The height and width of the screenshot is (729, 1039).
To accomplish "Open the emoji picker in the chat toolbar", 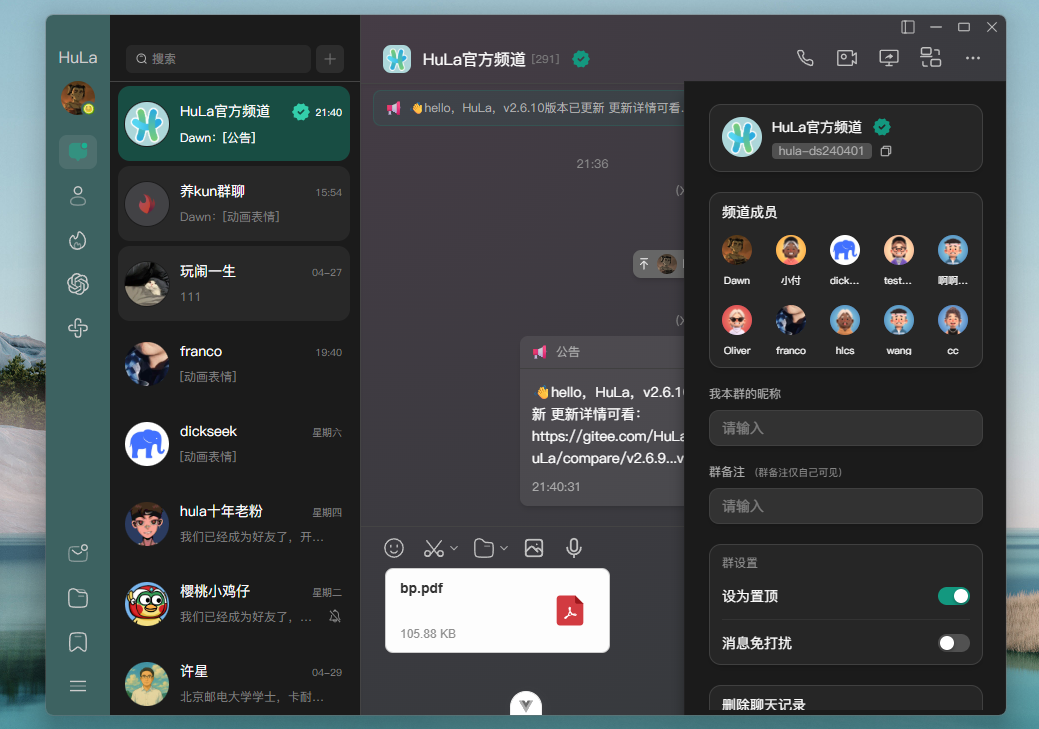I will [x=394, y=548].
